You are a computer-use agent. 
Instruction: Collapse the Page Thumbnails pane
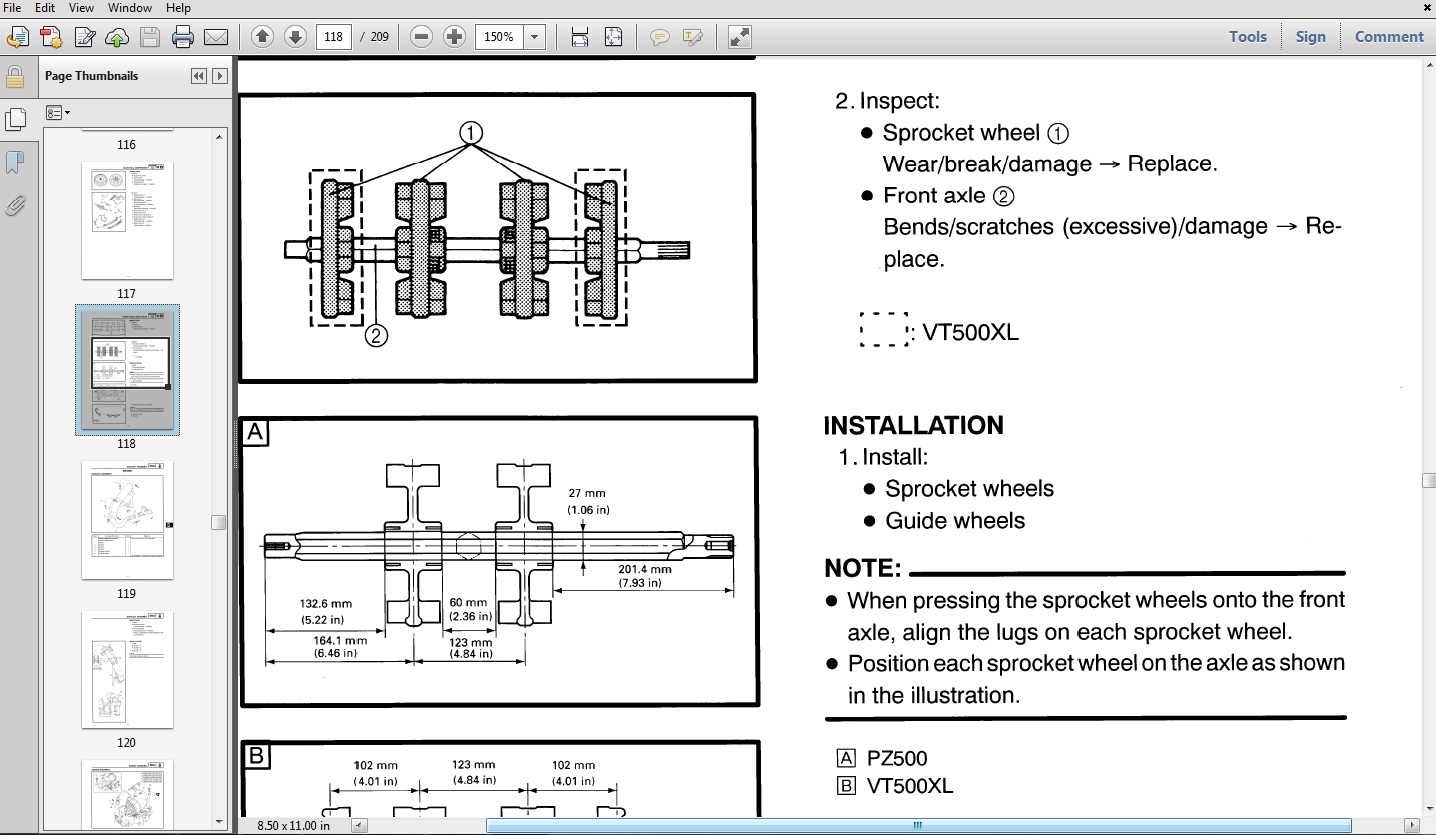click(198, 76)
